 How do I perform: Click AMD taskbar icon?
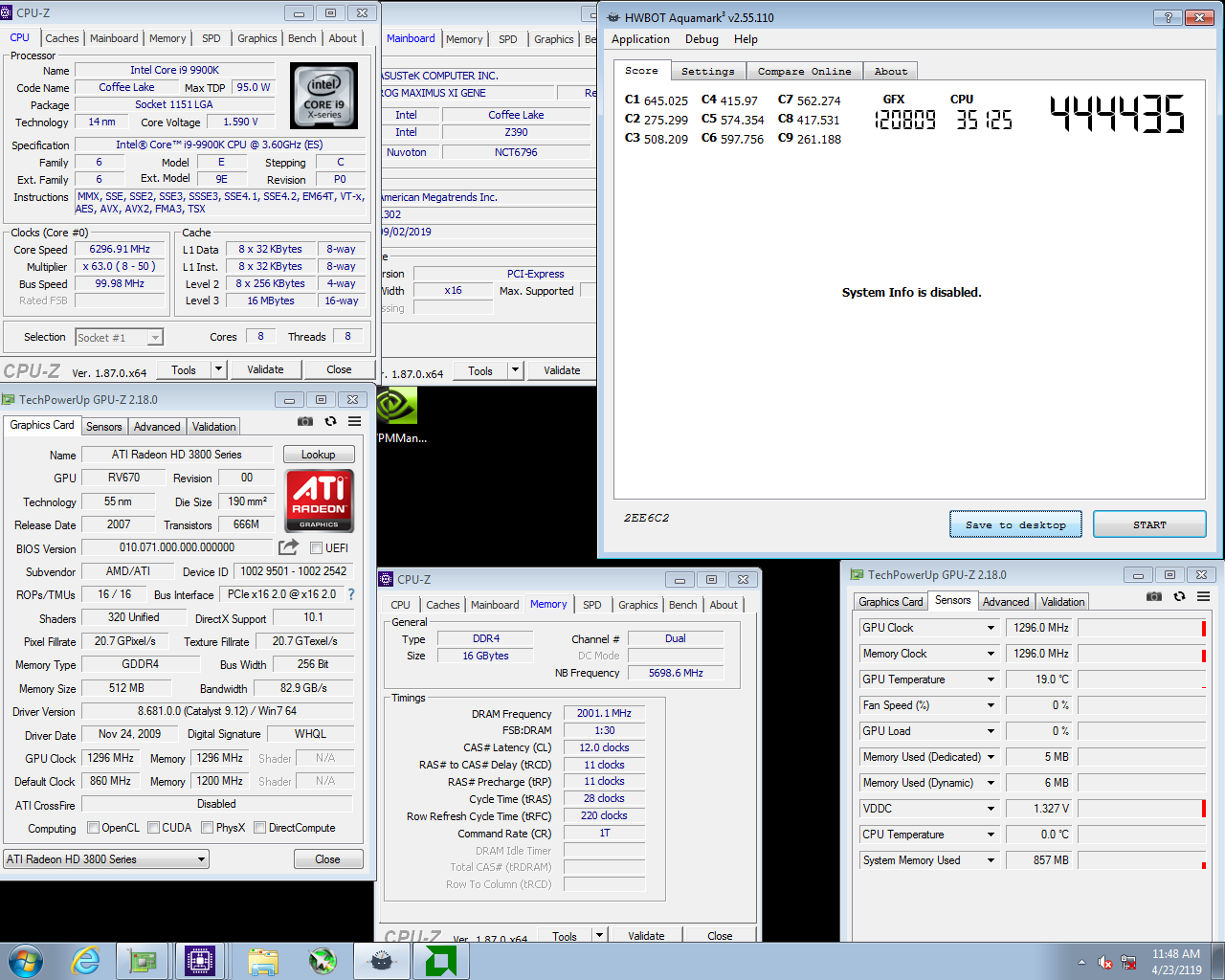pyautogui.click(x=439, y=961)
